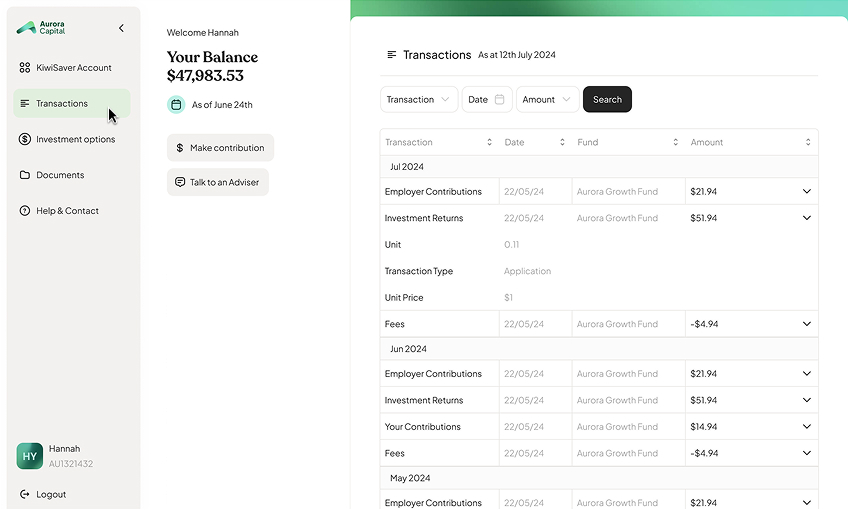Open the Amount filter dropdown
Image resolution: width=848 pixels, height=510 pixels.
tap(547, 100)
